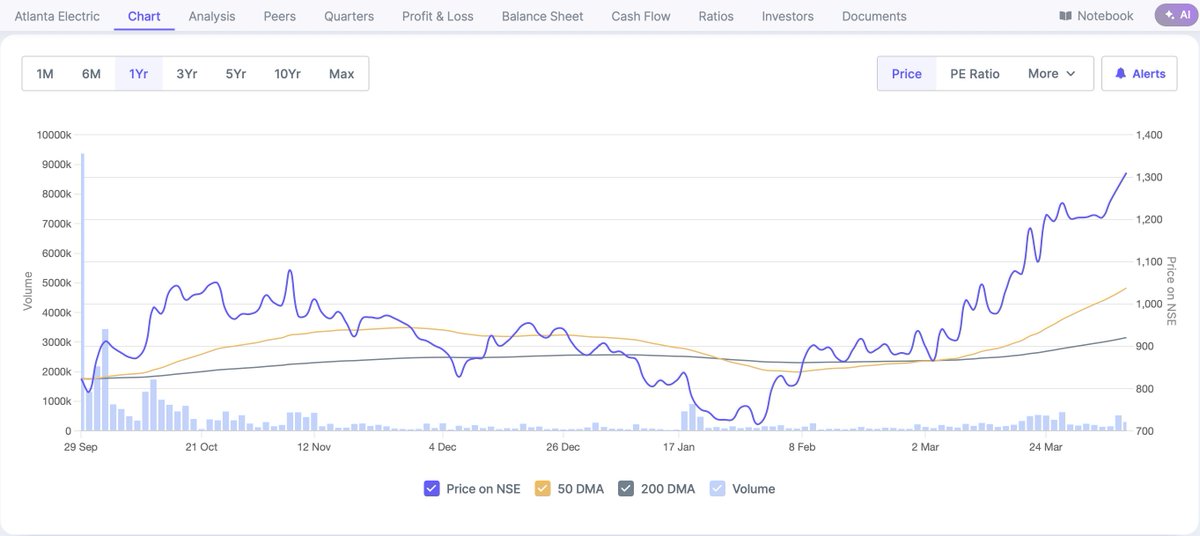
Task: Click the 10000k volume axis value
Action: pyautogui.click(x=52, y=135)
